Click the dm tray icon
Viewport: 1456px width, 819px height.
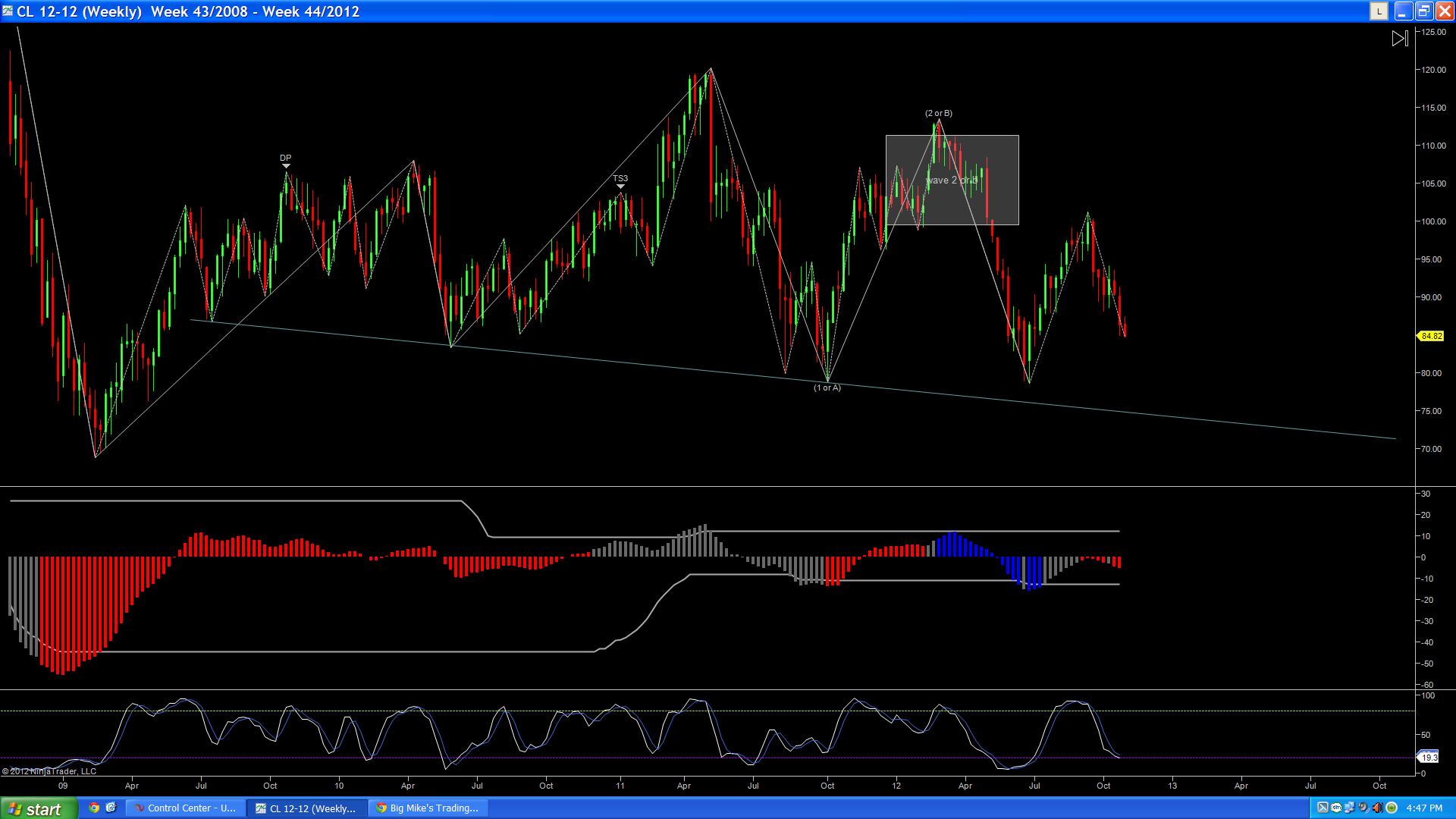(x=1336, y=808)
